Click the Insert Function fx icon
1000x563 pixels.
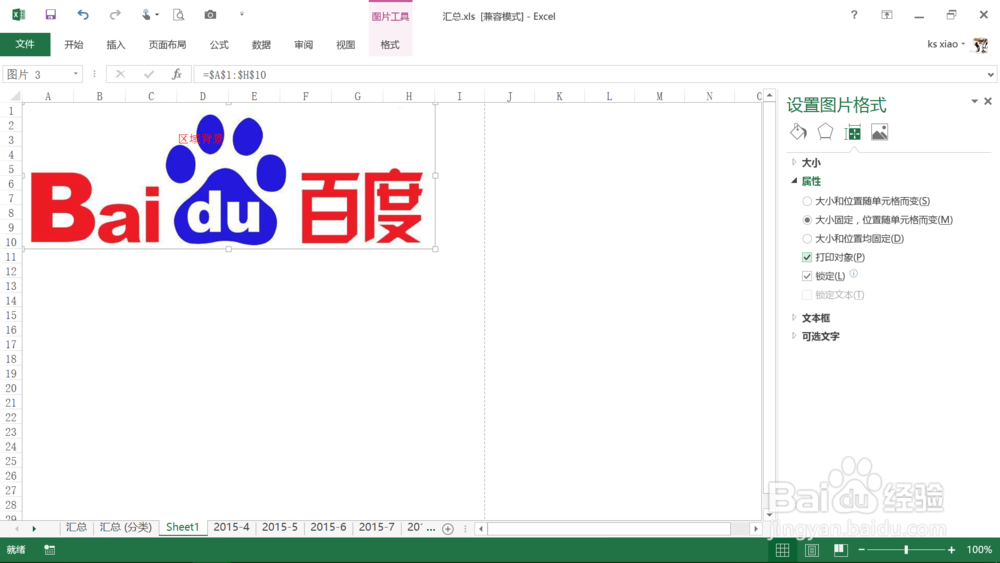coord(177,75)
